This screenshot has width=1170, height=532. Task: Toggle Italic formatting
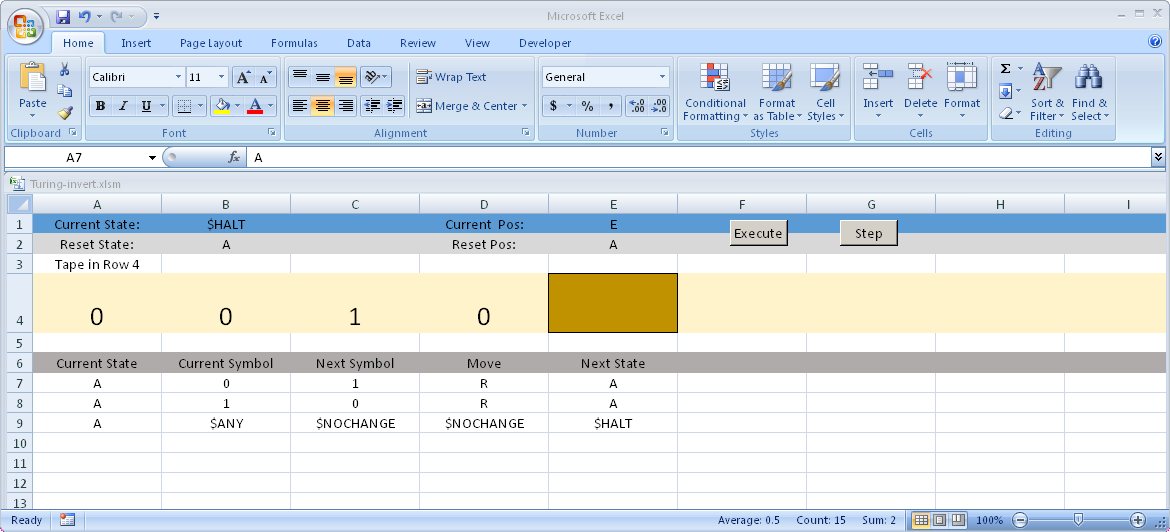123,106
